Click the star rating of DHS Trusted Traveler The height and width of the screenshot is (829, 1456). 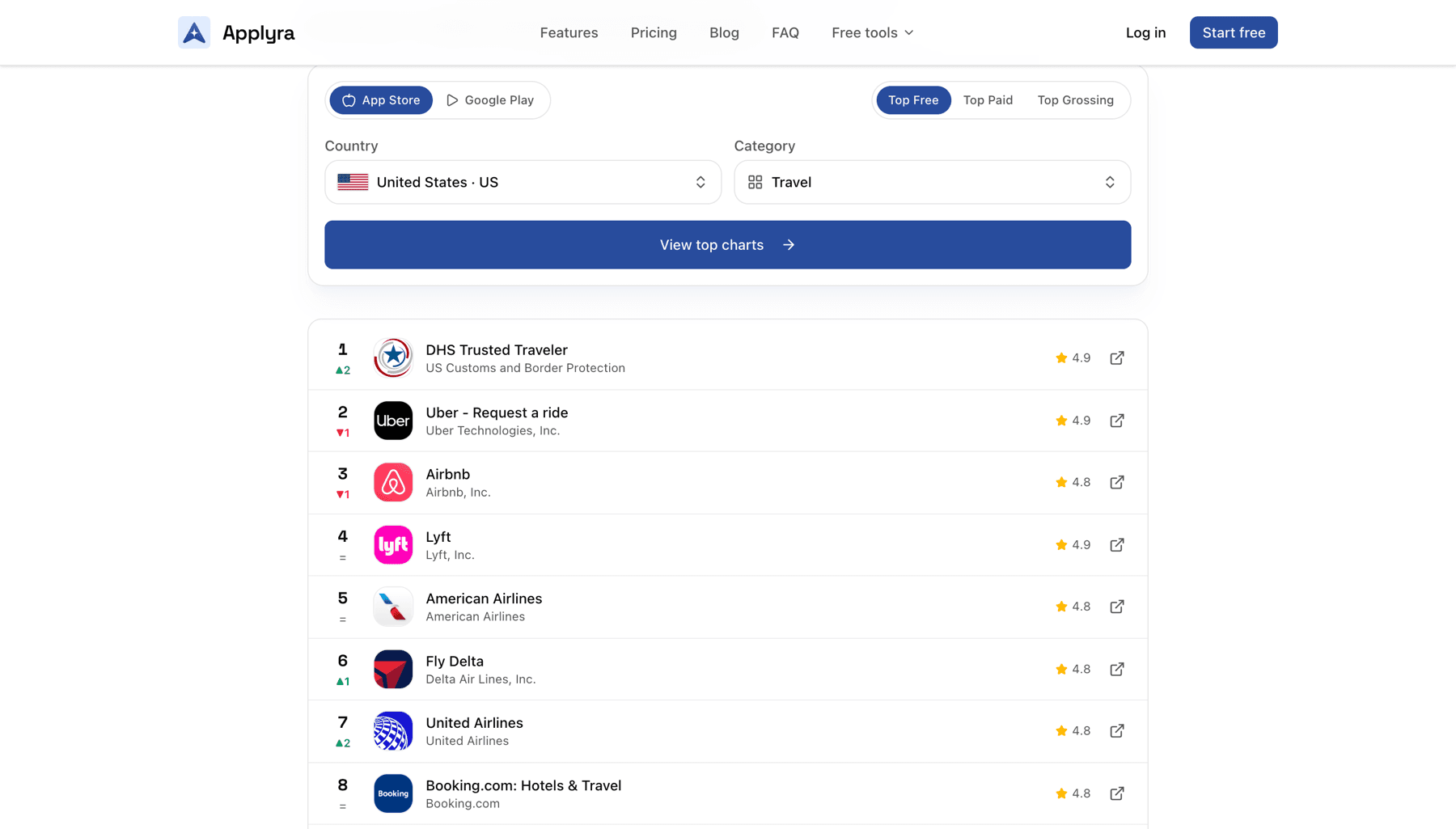pyautogui.click(x=1073, y=357)
